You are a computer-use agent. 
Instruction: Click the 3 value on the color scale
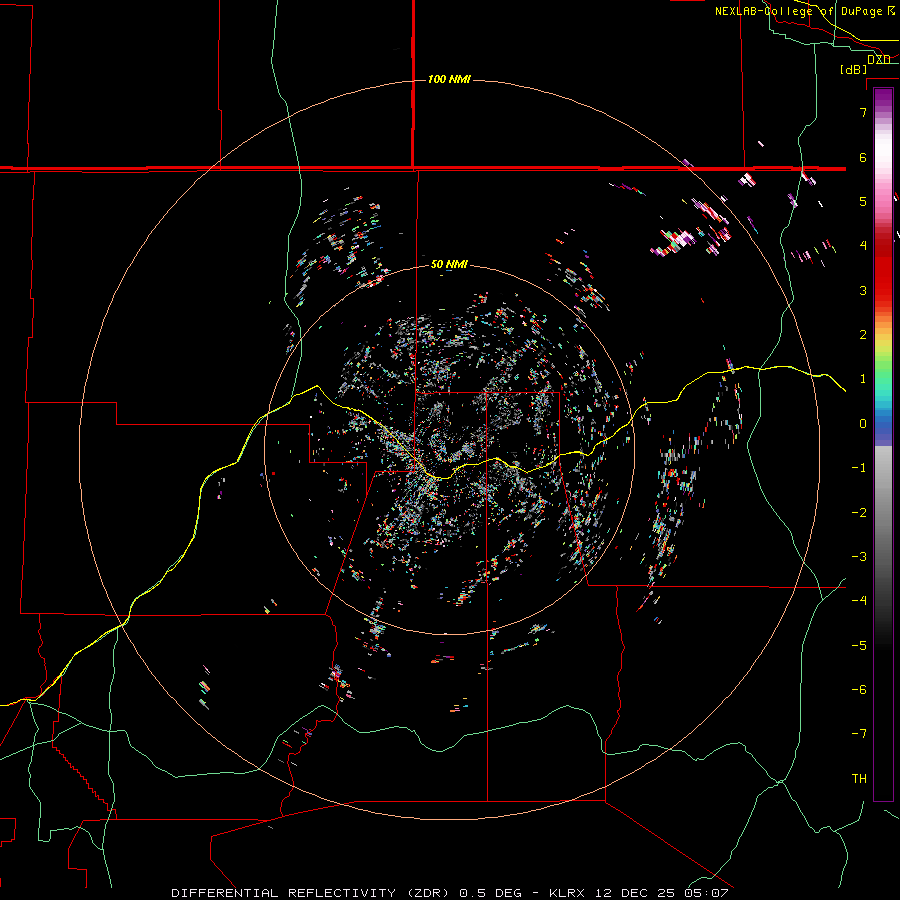click(863, 290)
